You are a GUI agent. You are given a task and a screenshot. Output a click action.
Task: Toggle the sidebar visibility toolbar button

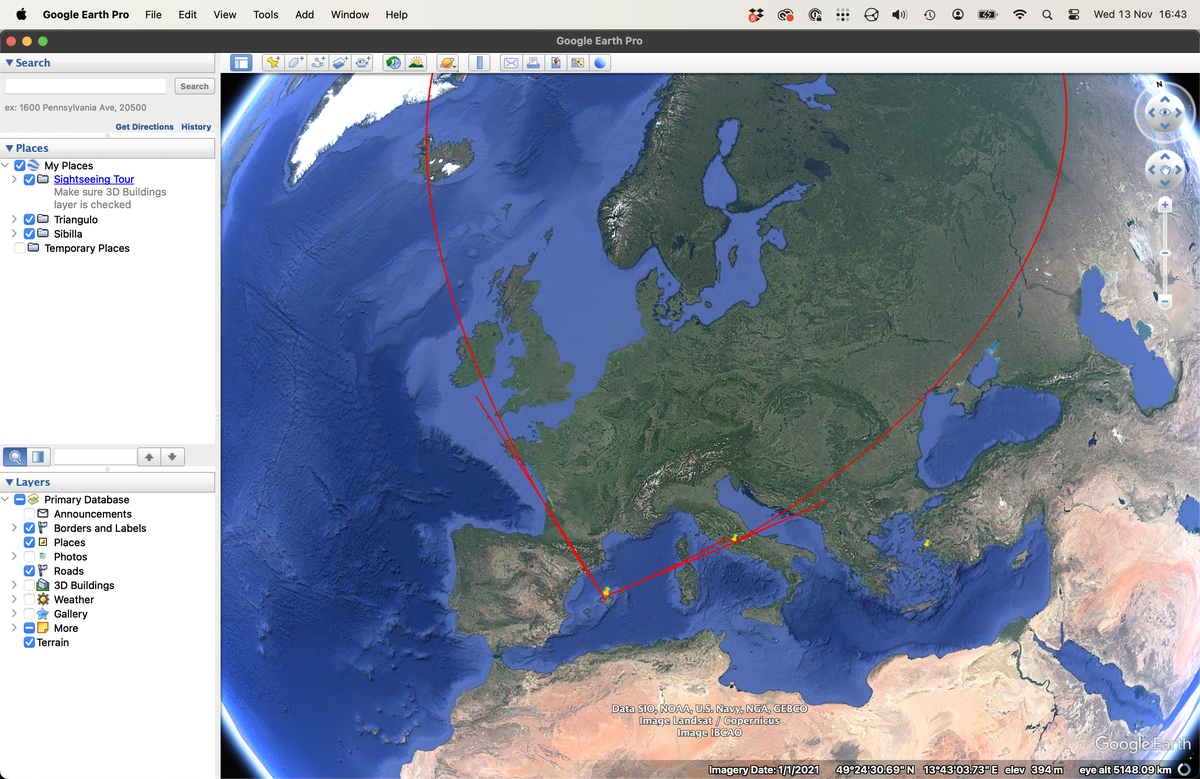tap(241, 63)
